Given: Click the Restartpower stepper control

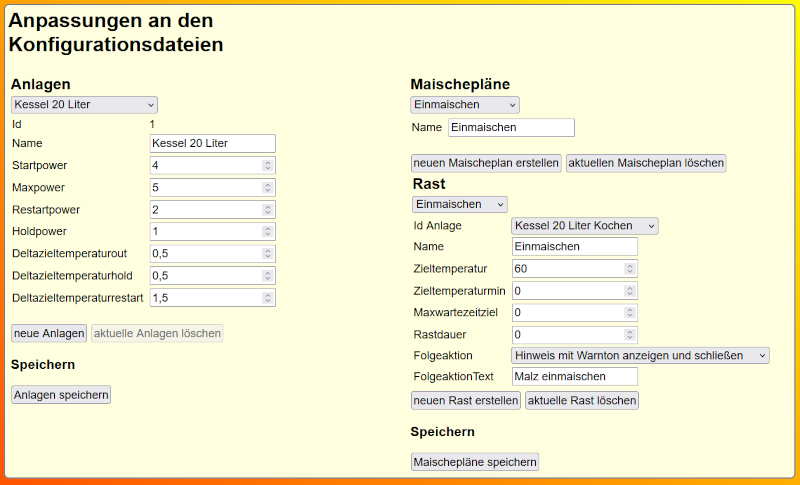Looking at the screenshot, I should tap(267, 210).
